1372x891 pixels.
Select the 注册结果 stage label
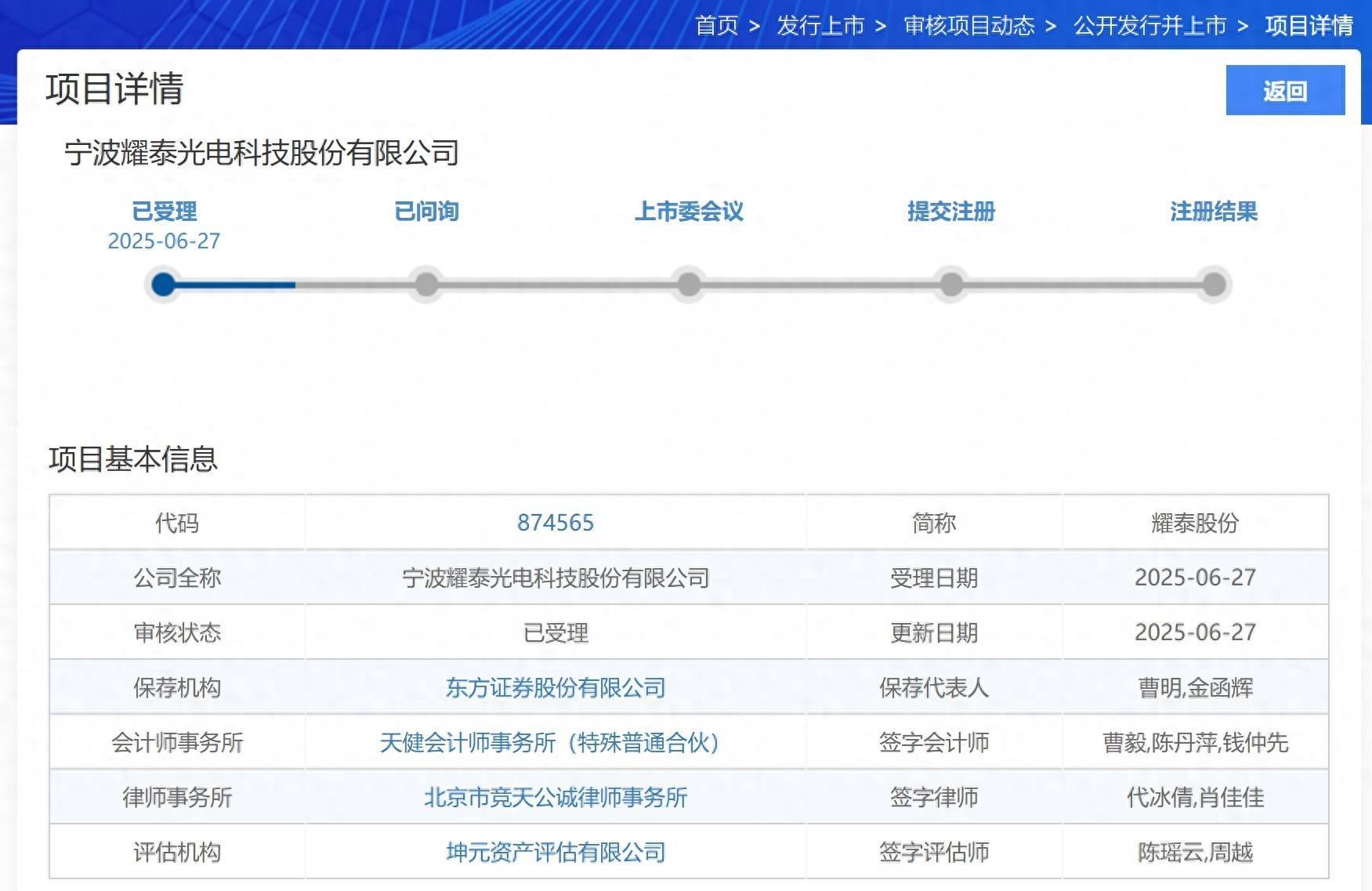[1214, 211]
